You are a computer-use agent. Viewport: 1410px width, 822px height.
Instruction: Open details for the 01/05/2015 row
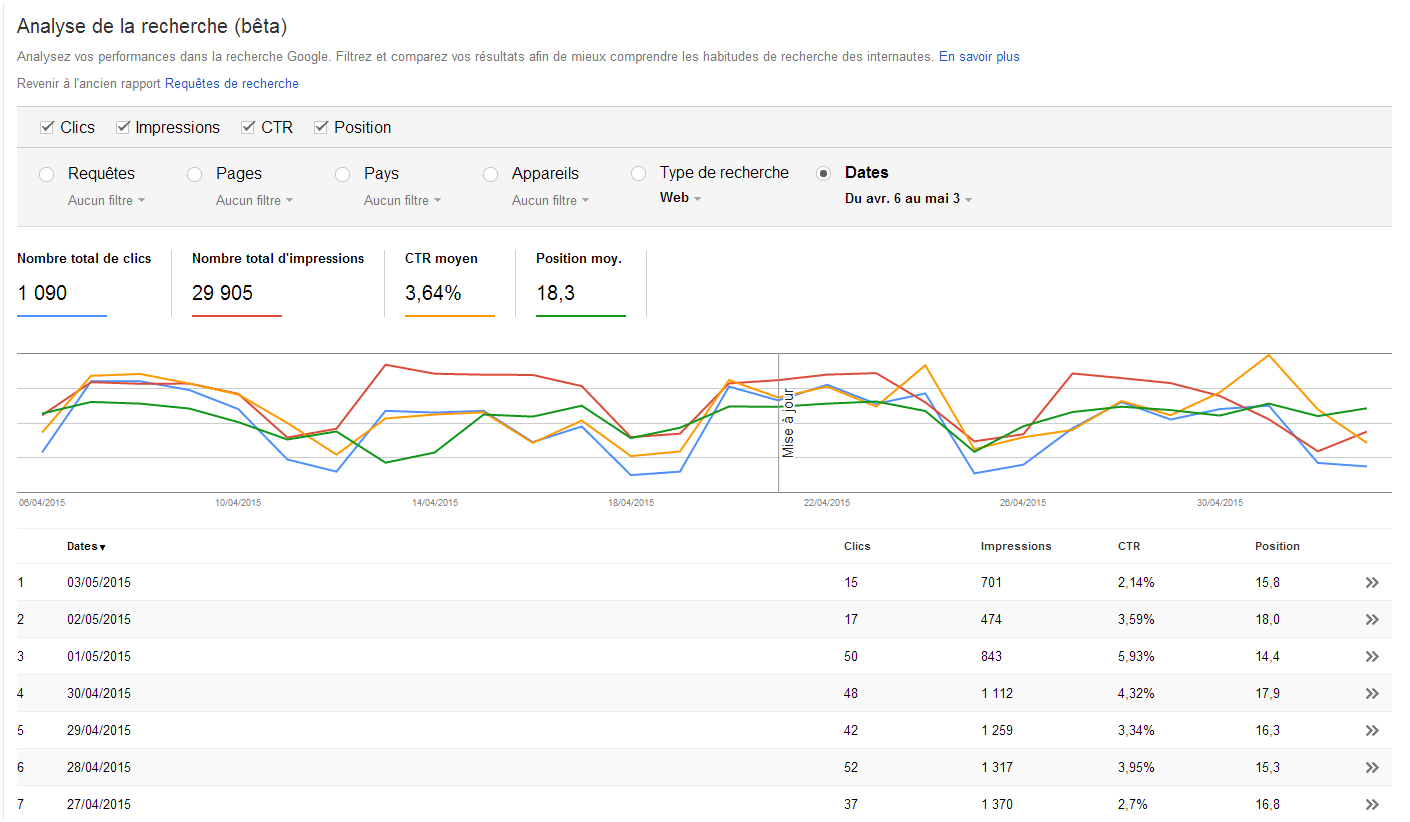tap(1372, 656)
